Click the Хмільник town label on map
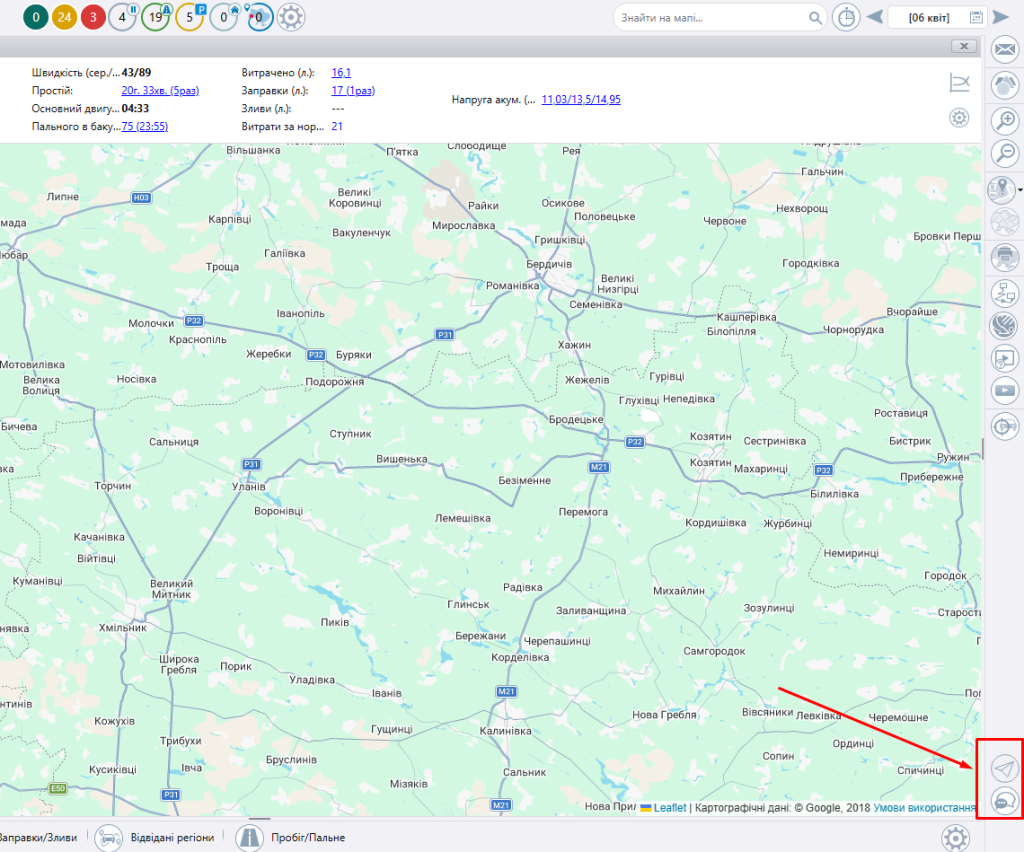Viewport: 1024px width, 852px height. coord(123,627)
